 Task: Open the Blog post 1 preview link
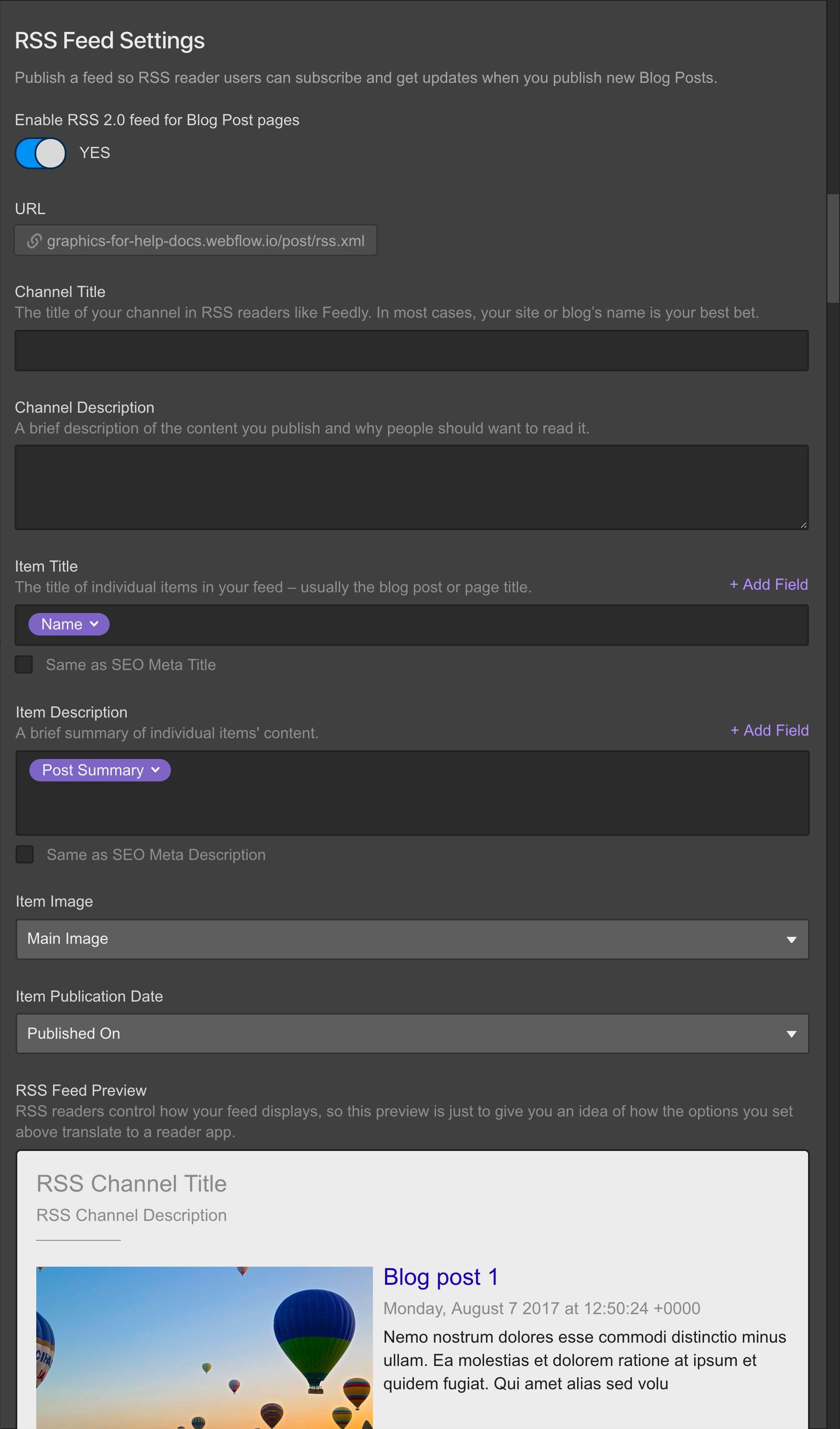[440, 1277]
